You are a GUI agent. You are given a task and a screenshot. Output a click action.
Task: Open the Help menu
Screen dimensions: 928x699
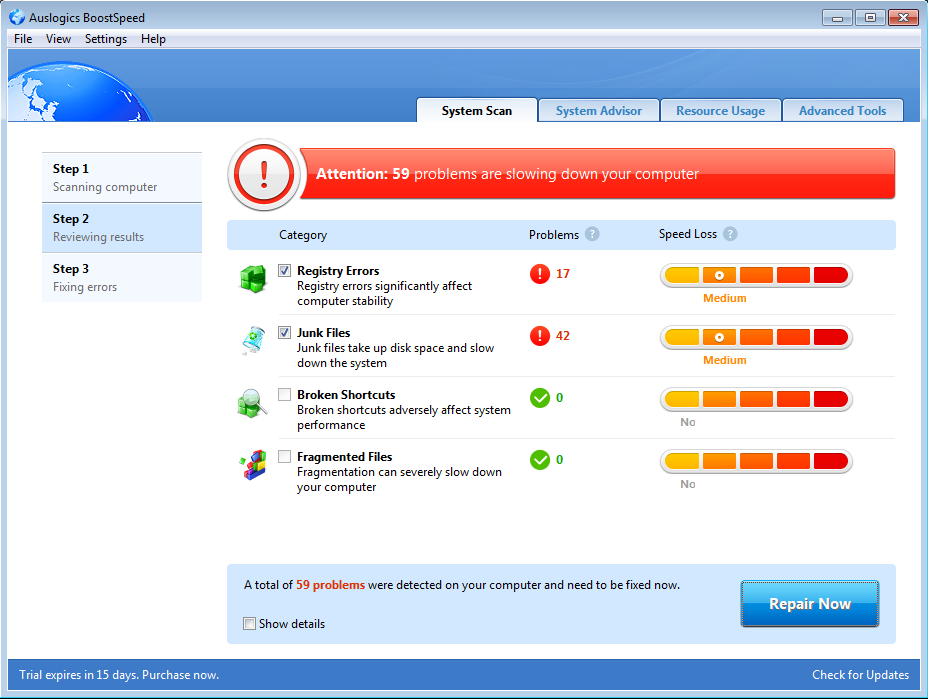(x=153, y=39)
